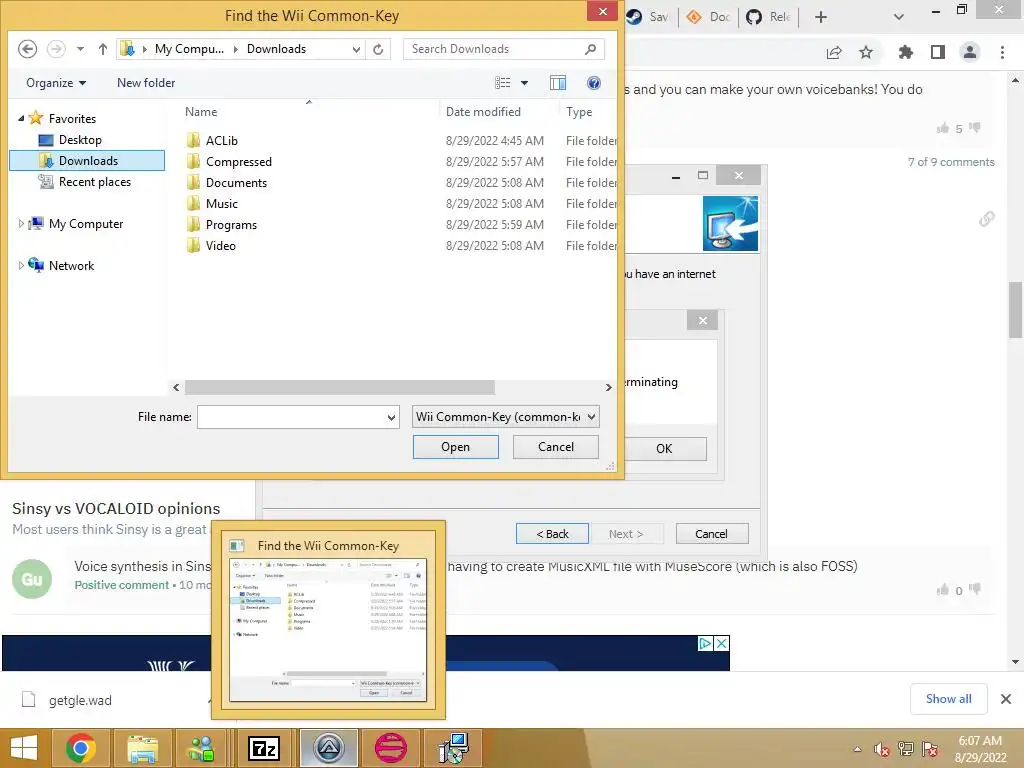1024x768 pixels.
Task: Click in the Search Downloads box
Action: 493,49
